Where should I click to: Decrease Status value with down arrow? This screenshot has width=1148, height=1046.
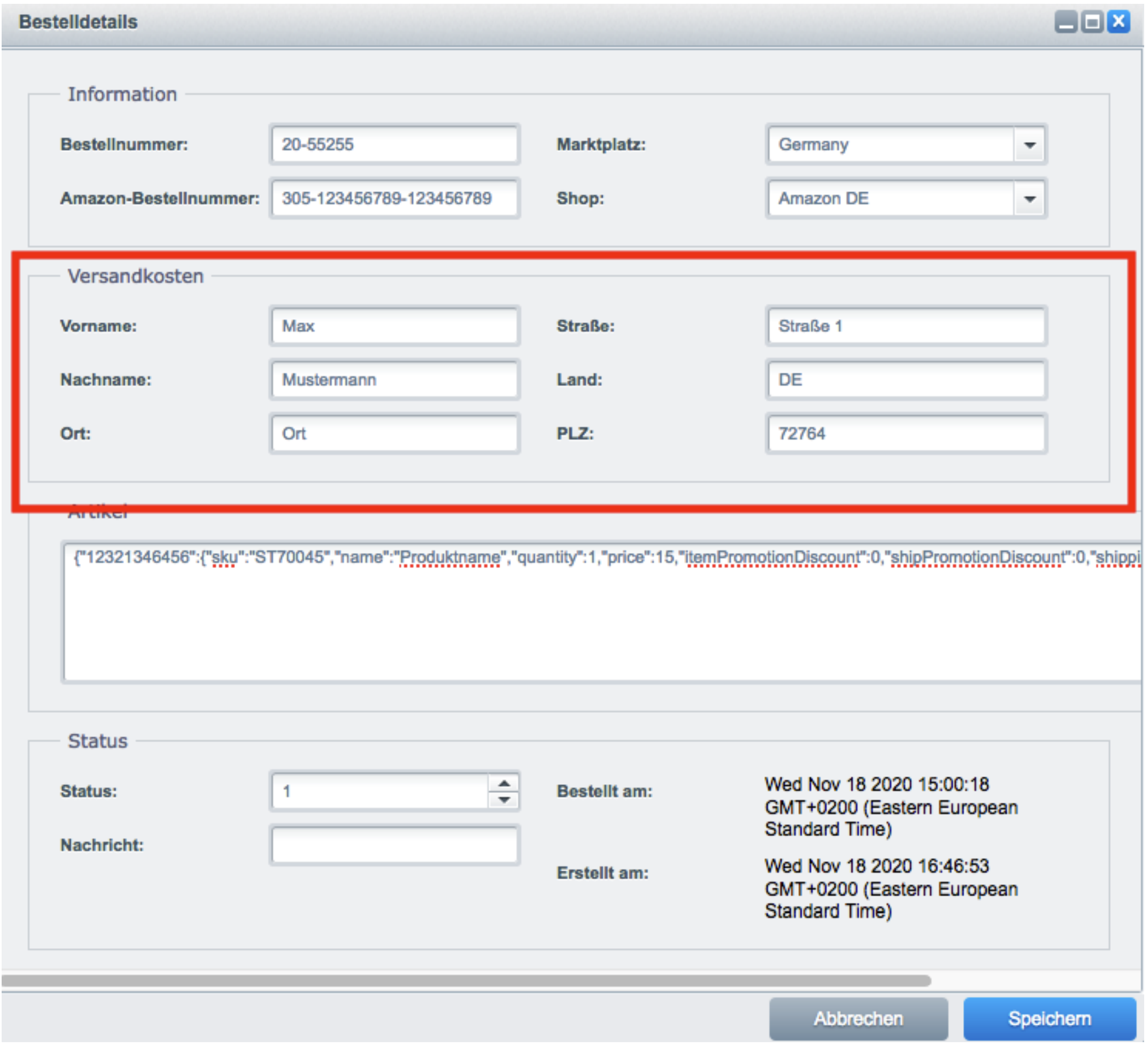[504, 800]
